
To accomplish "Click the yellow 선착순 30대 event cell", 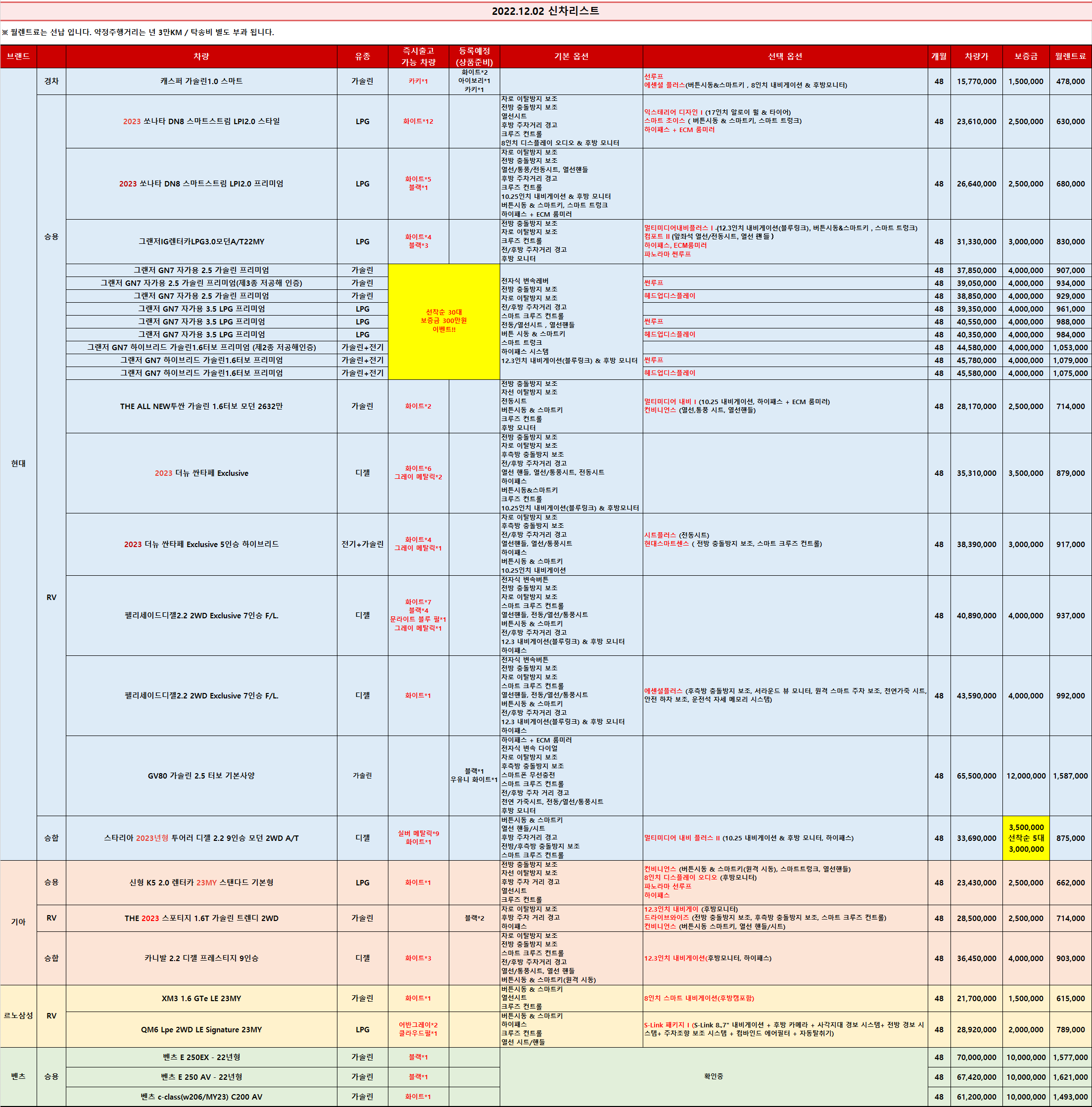I will tap(444, 321).
